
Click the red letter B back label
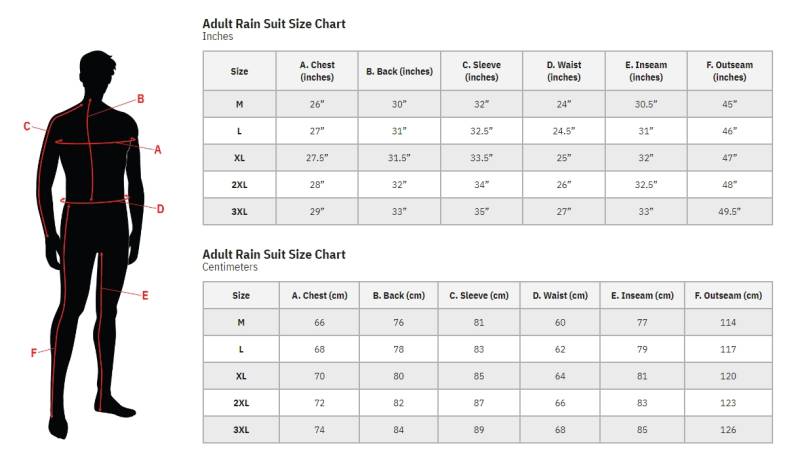click(x=141, y=98)
